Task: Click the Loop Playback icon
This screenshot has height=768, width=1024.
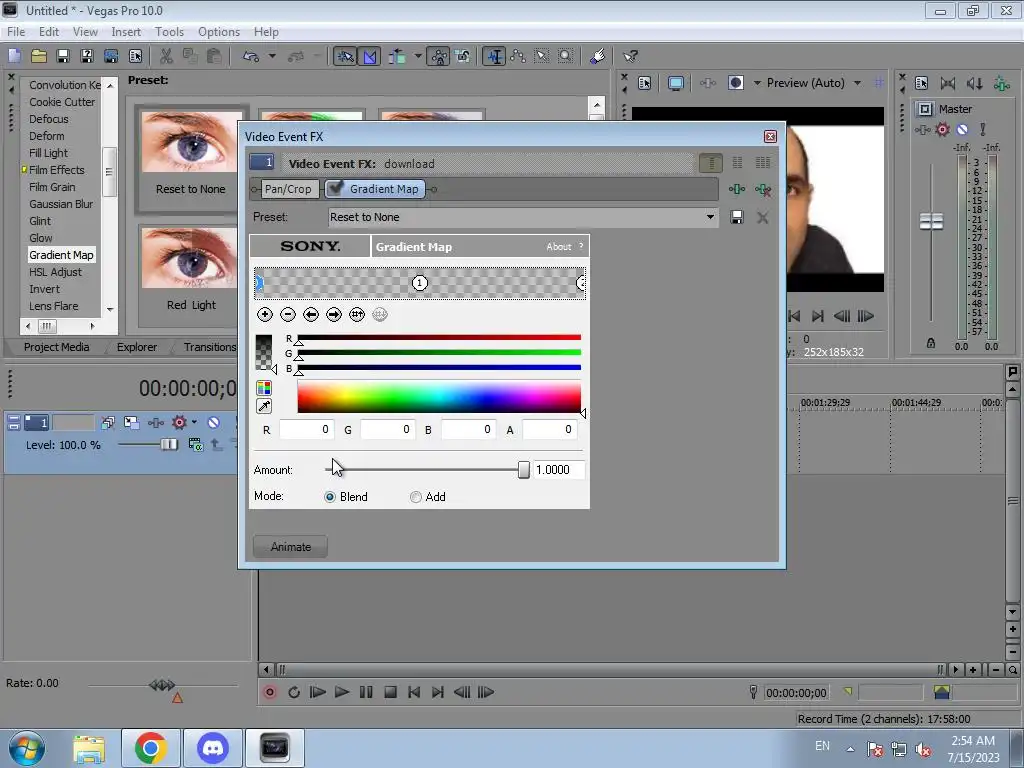Action: [293, 692]
